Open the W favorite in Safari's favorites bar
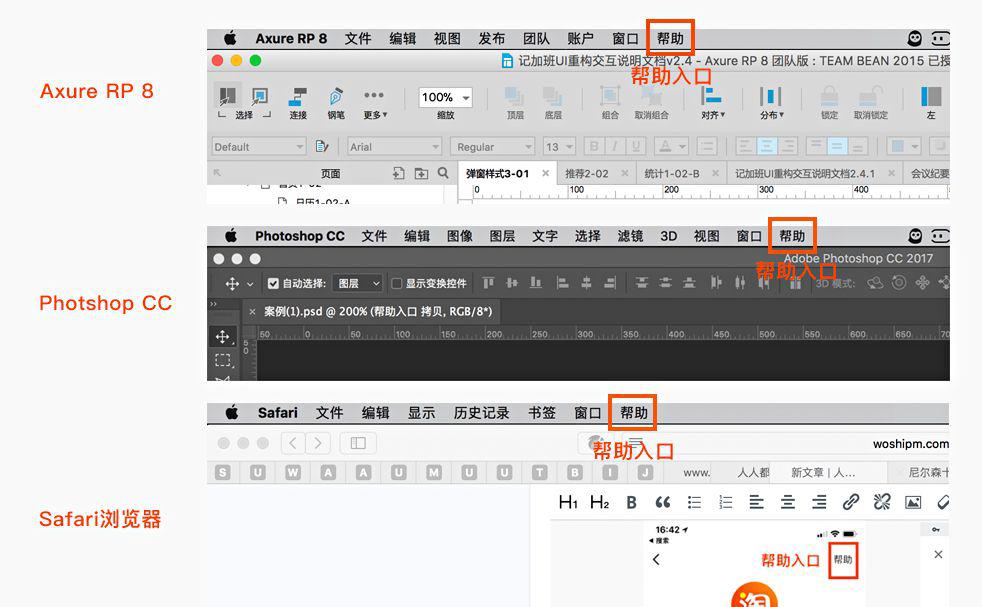 coord(292,472)
